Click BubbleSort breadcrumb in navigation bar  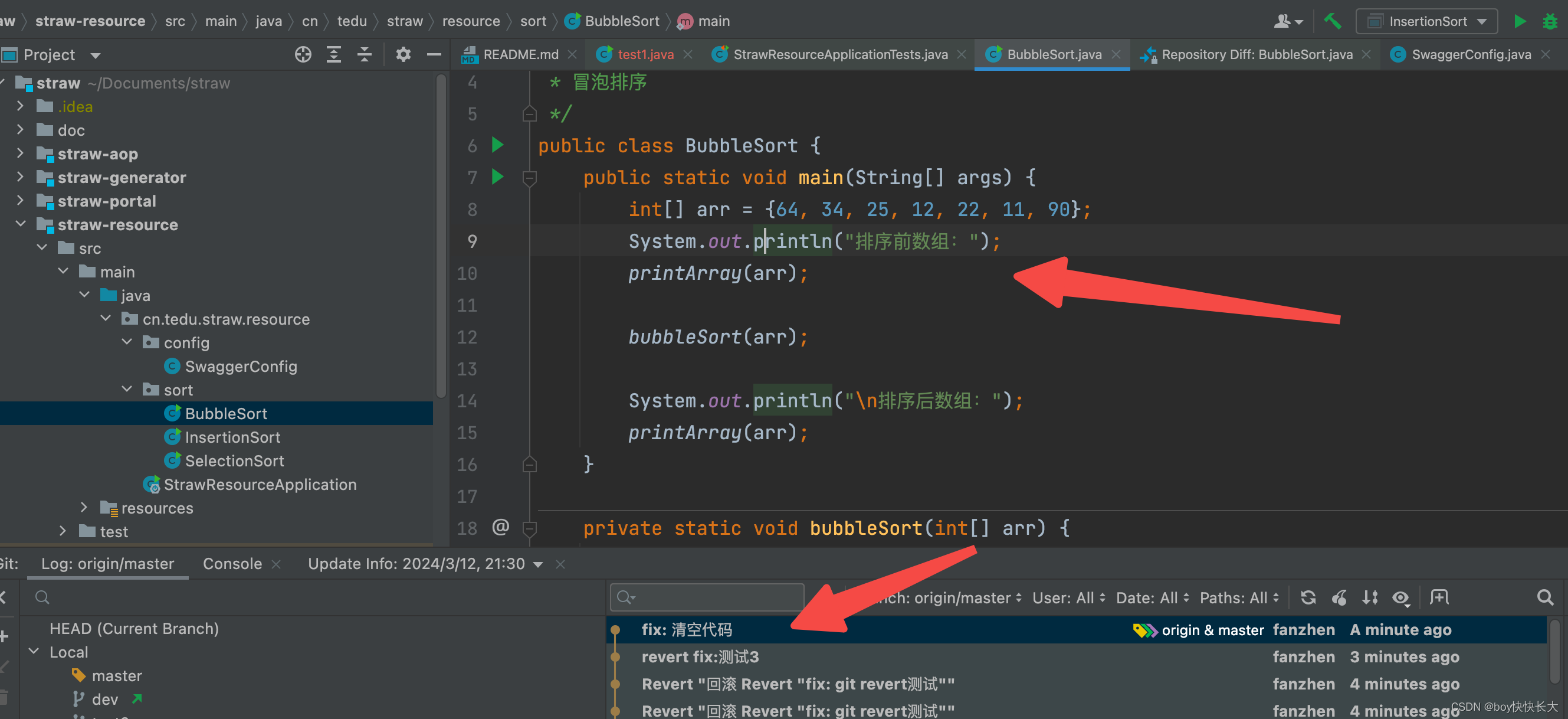(x=612, y=21)
